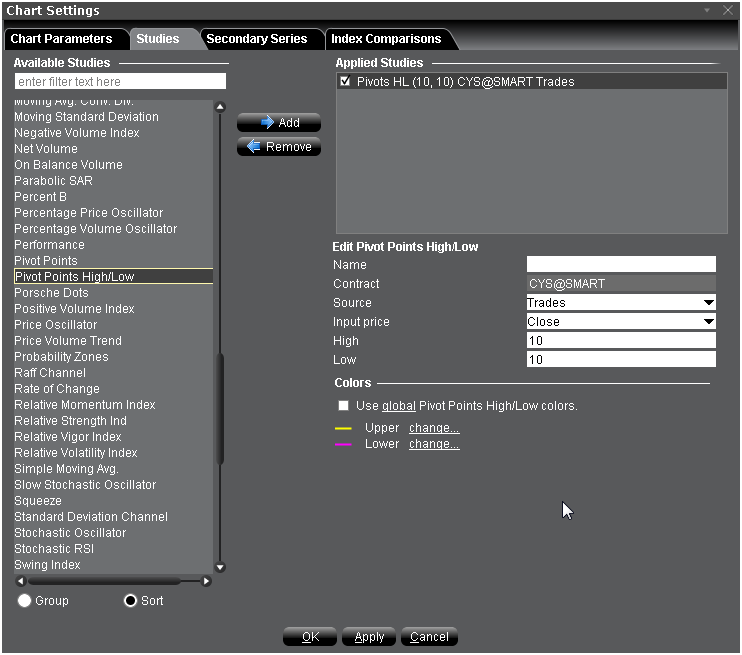This screenshot has height=655, width=742.
Task: Click the horizontal scroll left arrow
Action: click(21, 581)
